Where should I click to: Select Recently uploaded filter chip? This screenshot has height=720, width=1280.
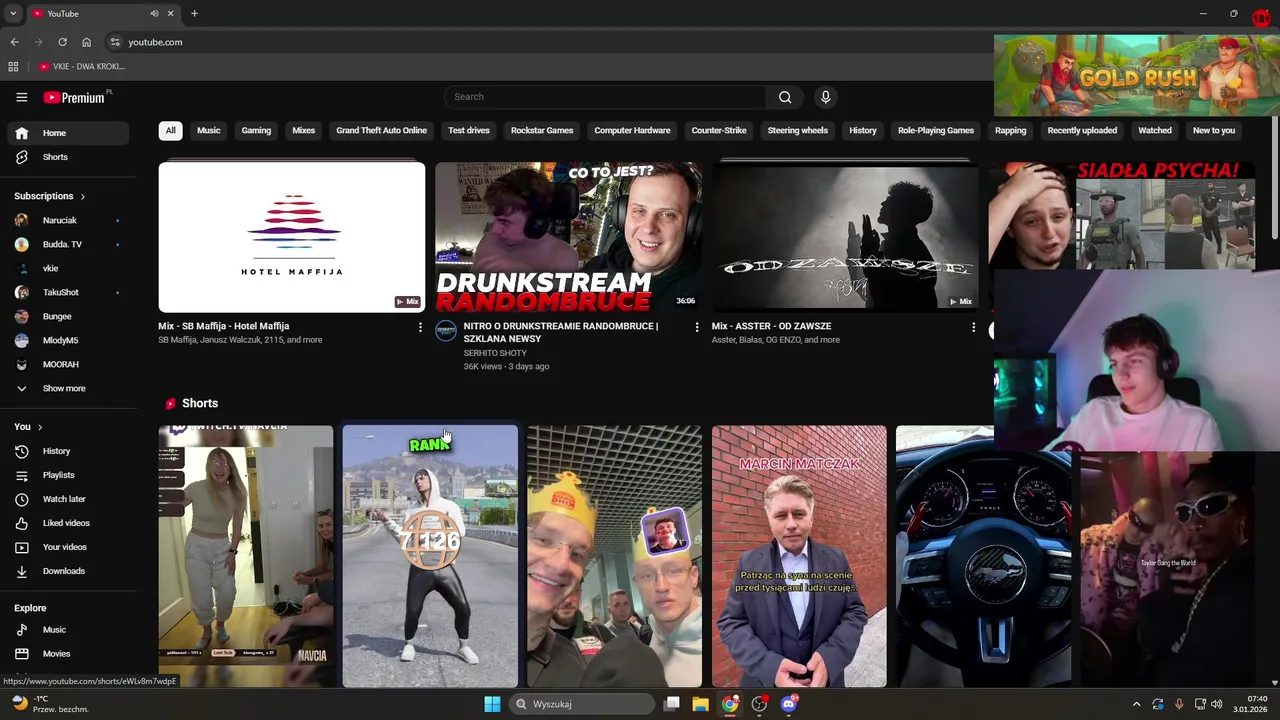1082,130
